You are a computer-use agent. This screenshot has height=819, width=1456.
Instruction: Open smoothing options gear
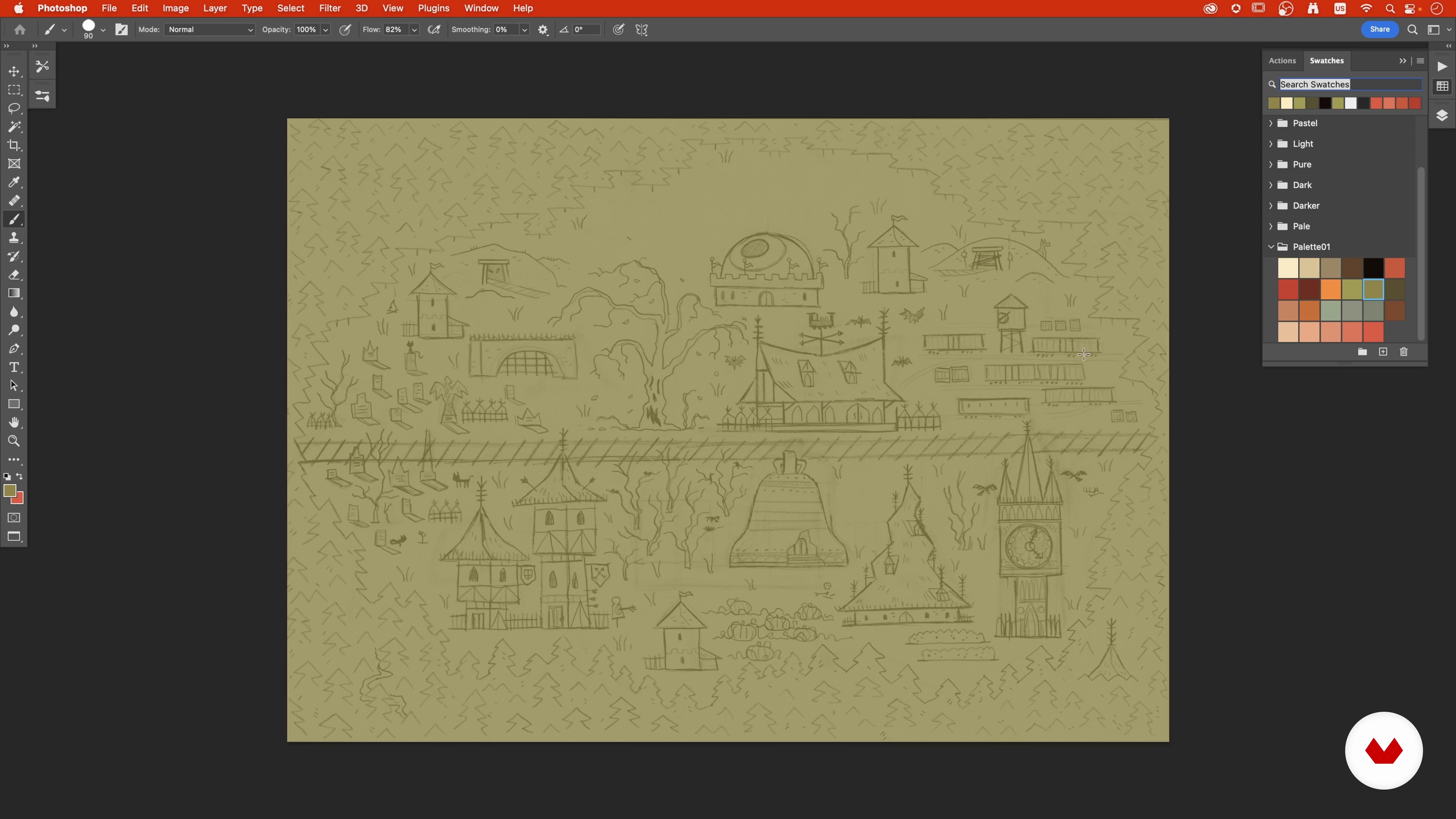coord(543,30)
